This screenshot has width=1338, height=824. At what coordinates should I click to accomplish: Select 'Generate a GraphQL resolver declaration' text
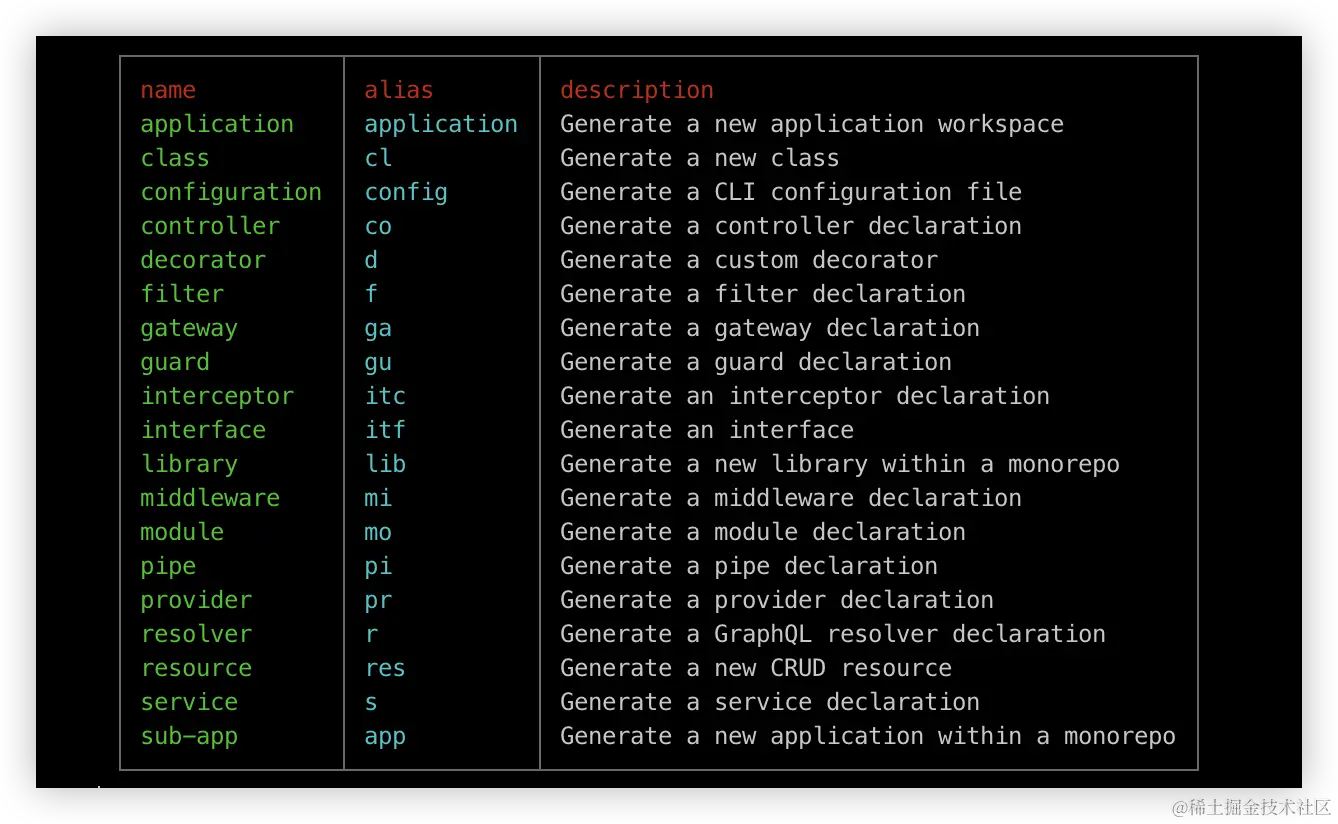(832, 634)
